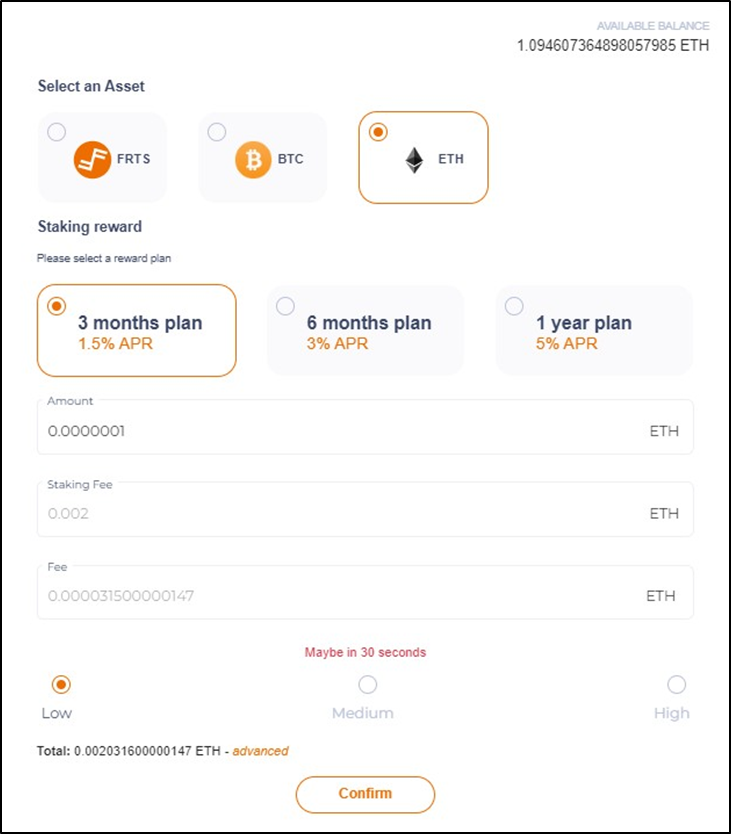Choose the 6 months plan radio button
This screenshot has height=834, width=731.
(285, 306)
